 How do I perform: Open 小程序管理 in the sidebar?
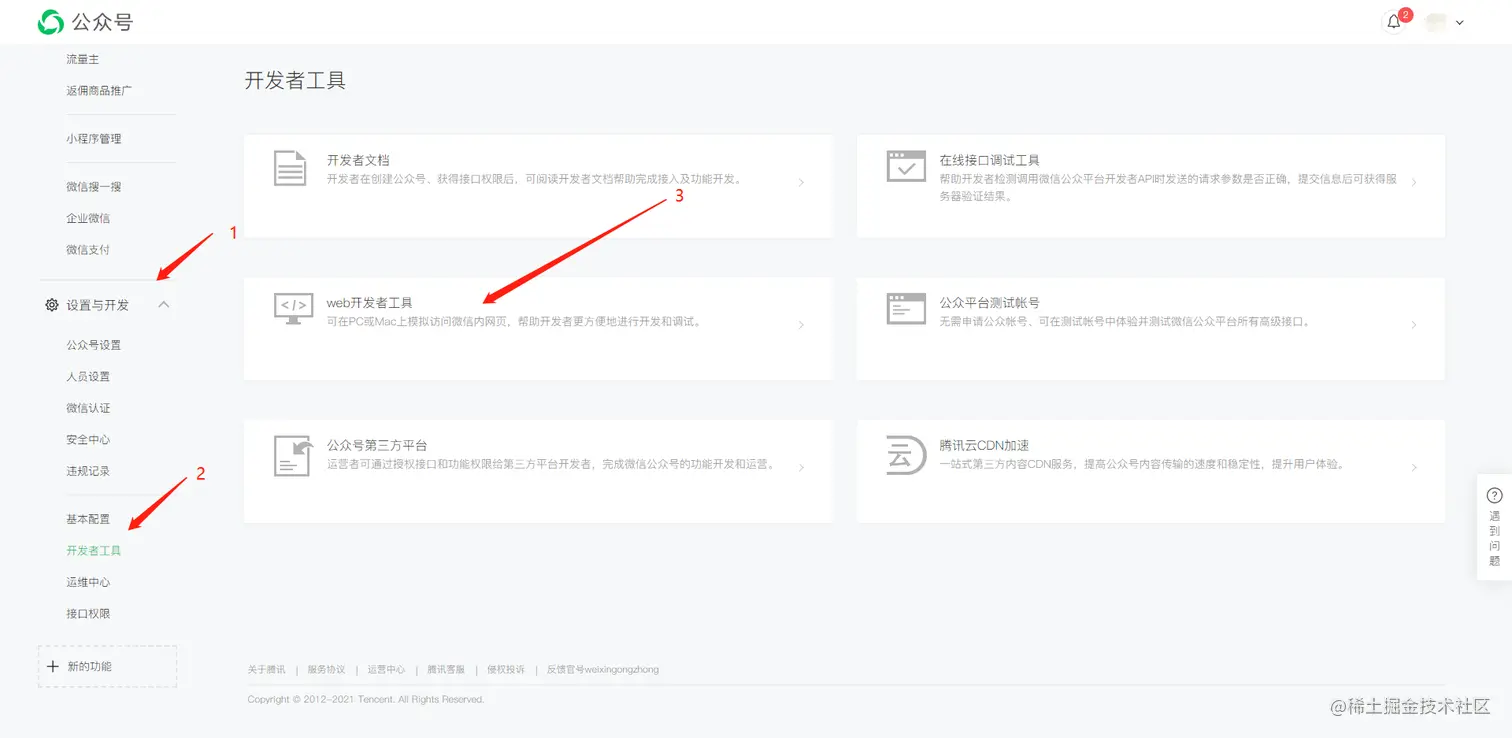94,139
